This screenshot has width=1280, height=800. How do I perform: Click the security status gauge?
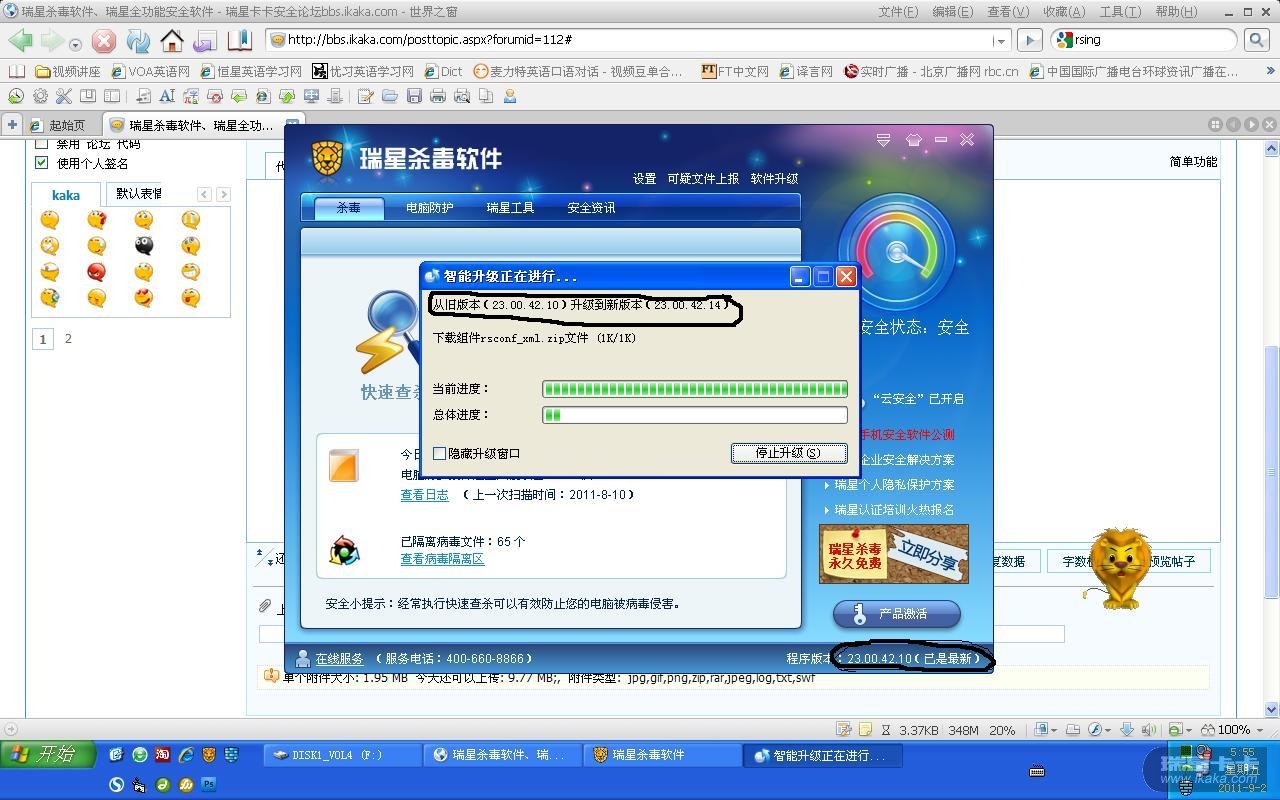pos(897,251)
